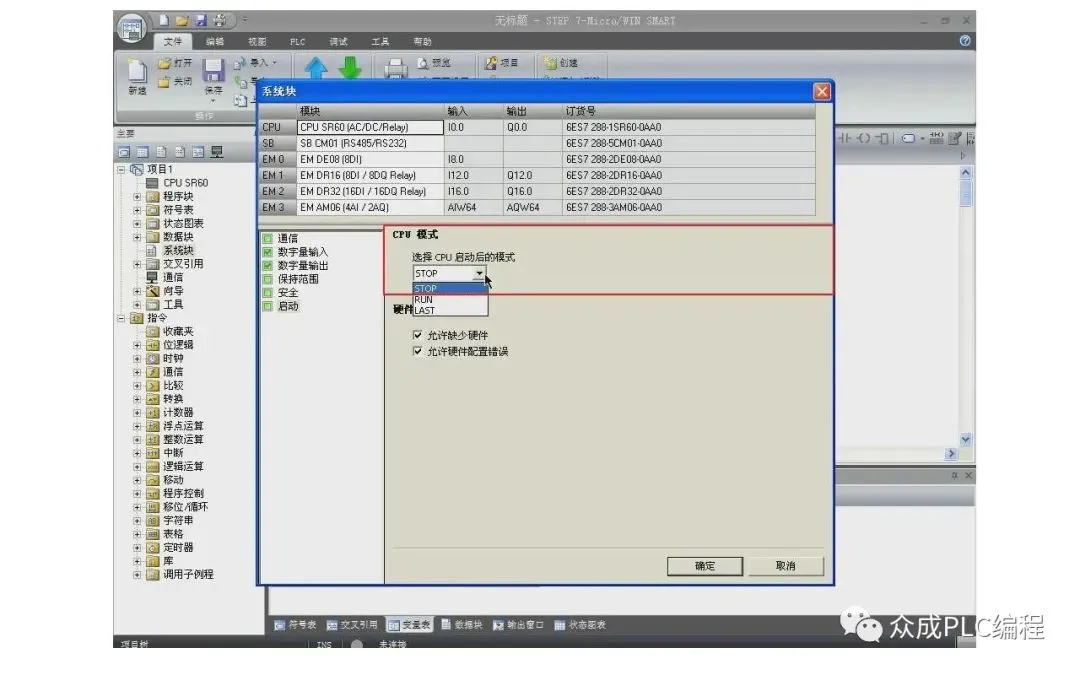Click the network monitor icon in project tree toolbar
1080x675 pixels.
(217, 152)
